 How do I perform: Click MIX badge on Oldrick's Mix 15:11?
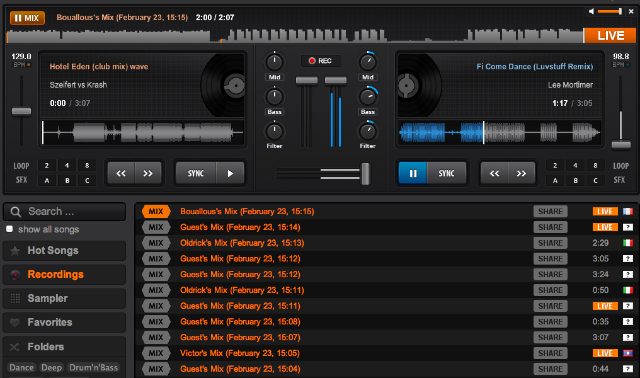tap(156, 290)
